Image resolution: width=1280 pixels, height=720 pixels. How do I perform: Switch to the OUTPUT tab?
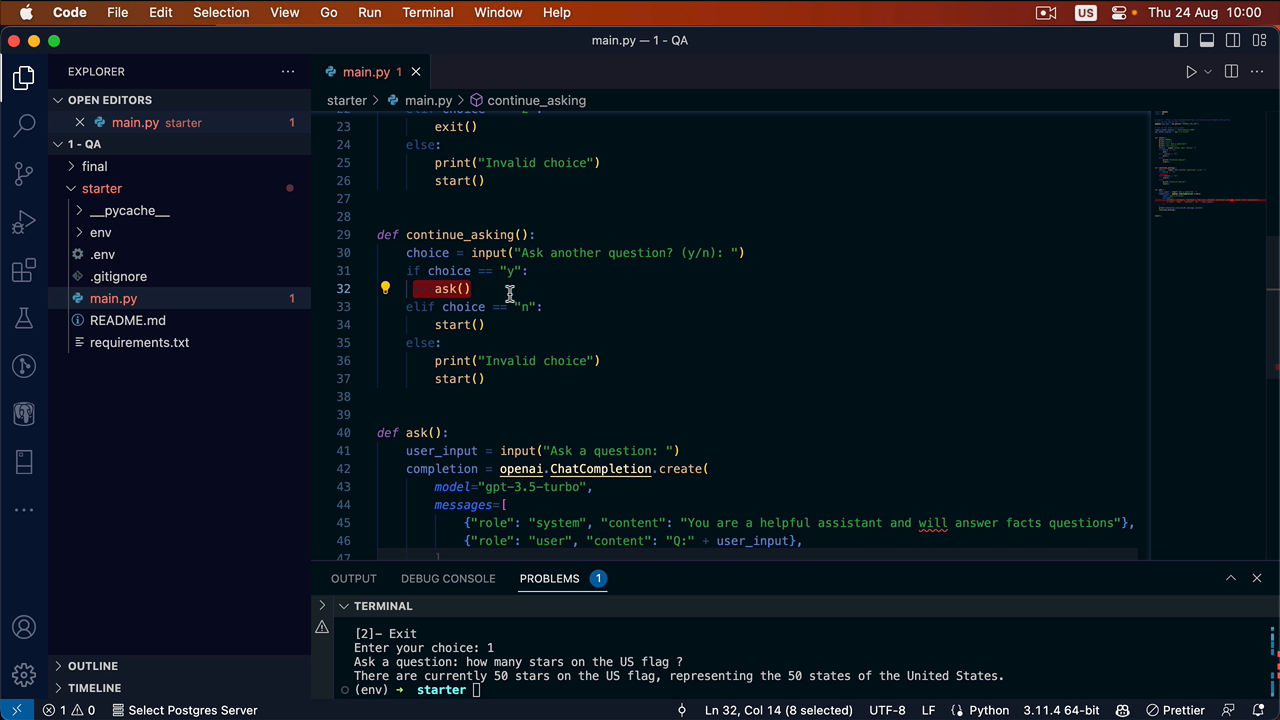point(353,578)
